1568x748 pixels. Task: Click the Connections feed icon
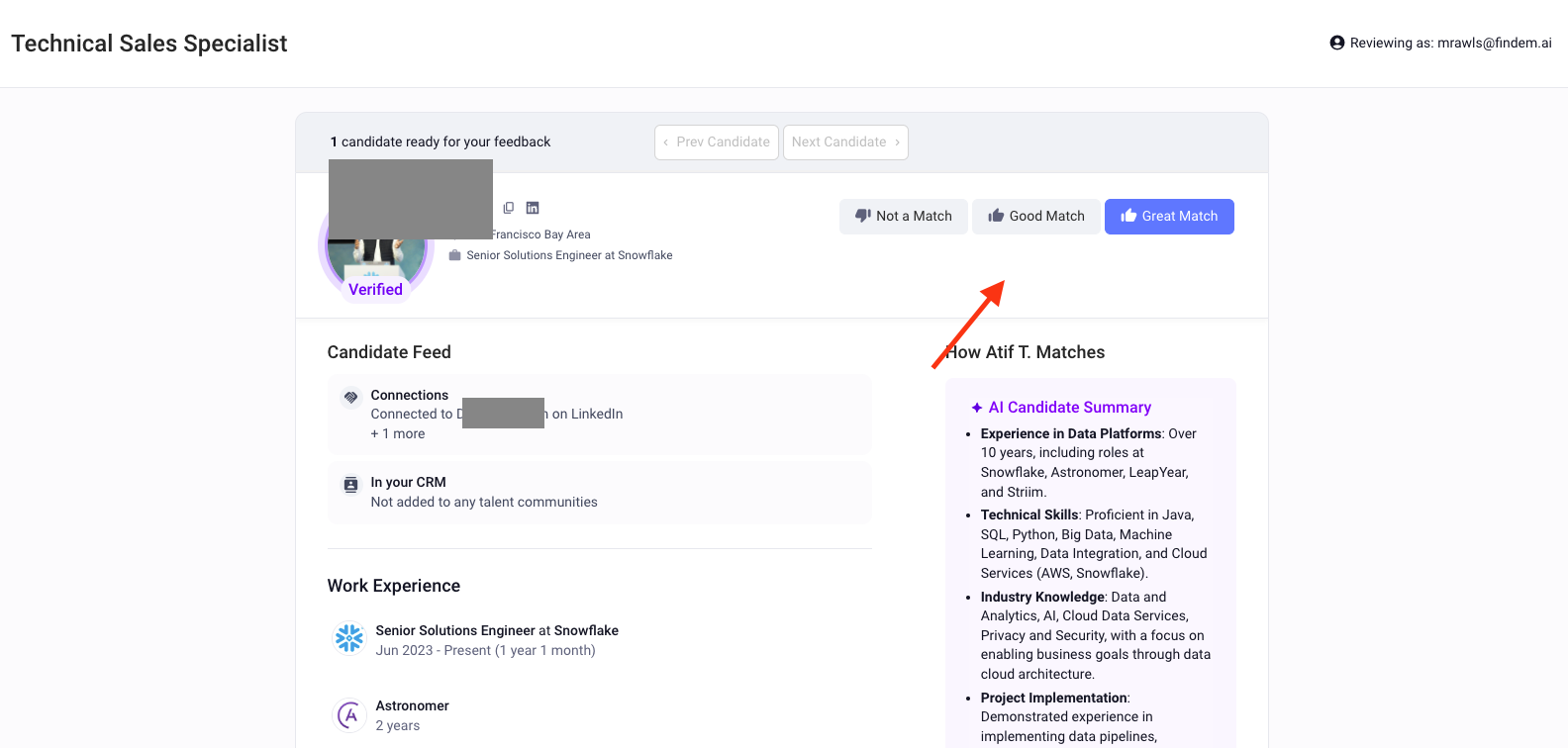350,397
